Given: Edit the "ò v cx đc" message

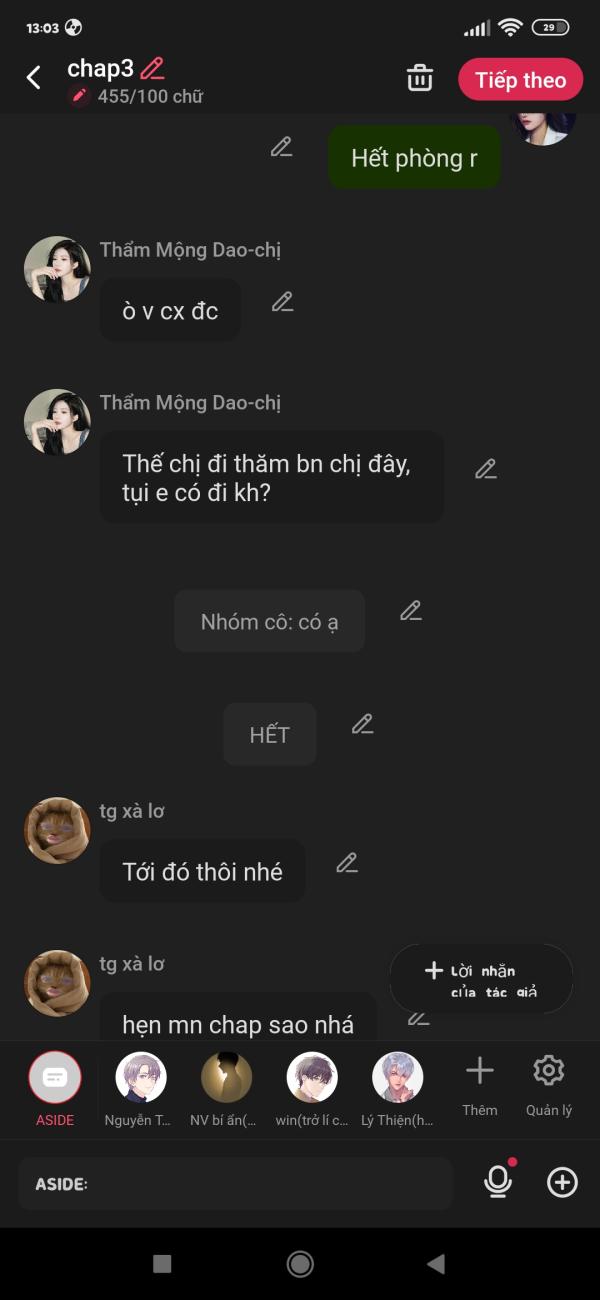Looking at the screenshot, I should [283, 302].
